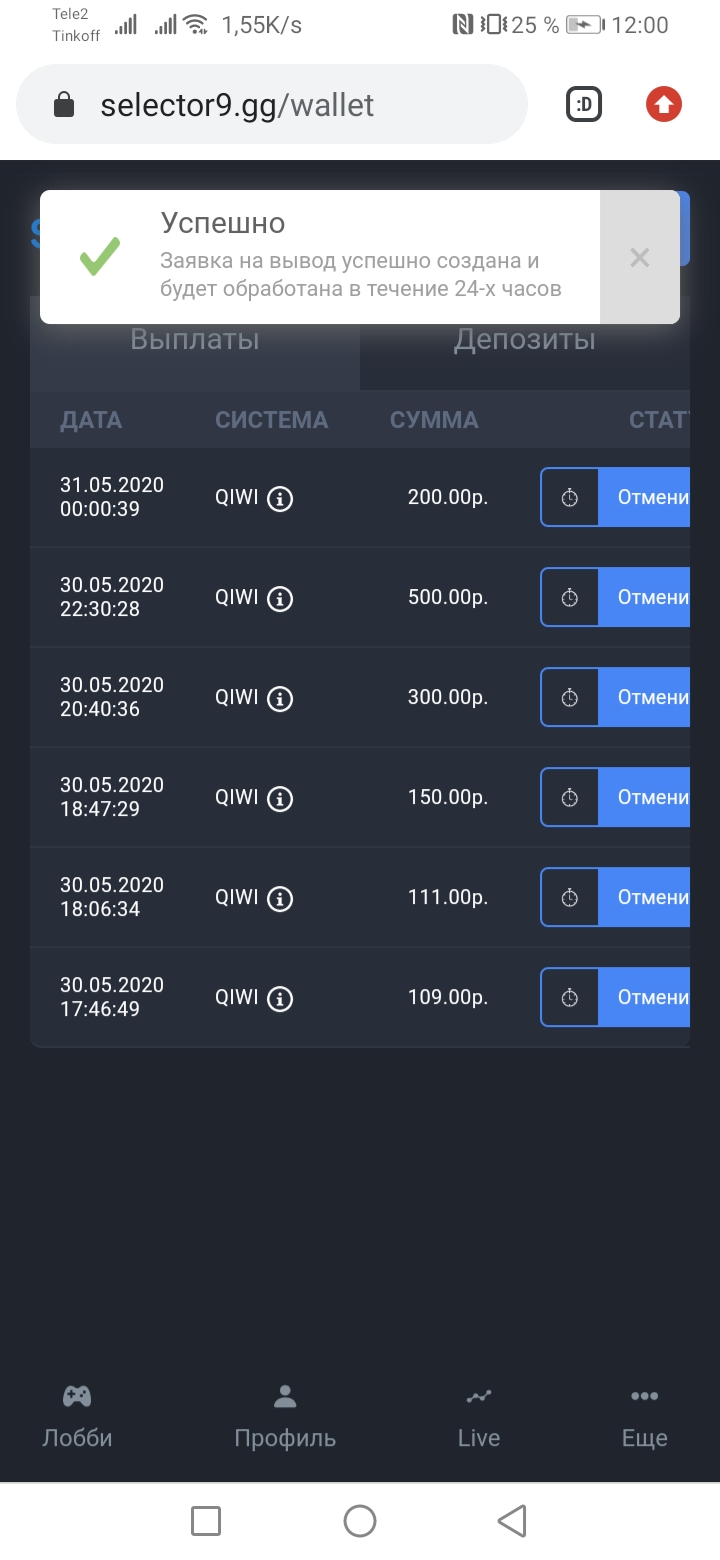Tap info icon next to the 200.00р. QIWI payout

[x=281, y=498]
